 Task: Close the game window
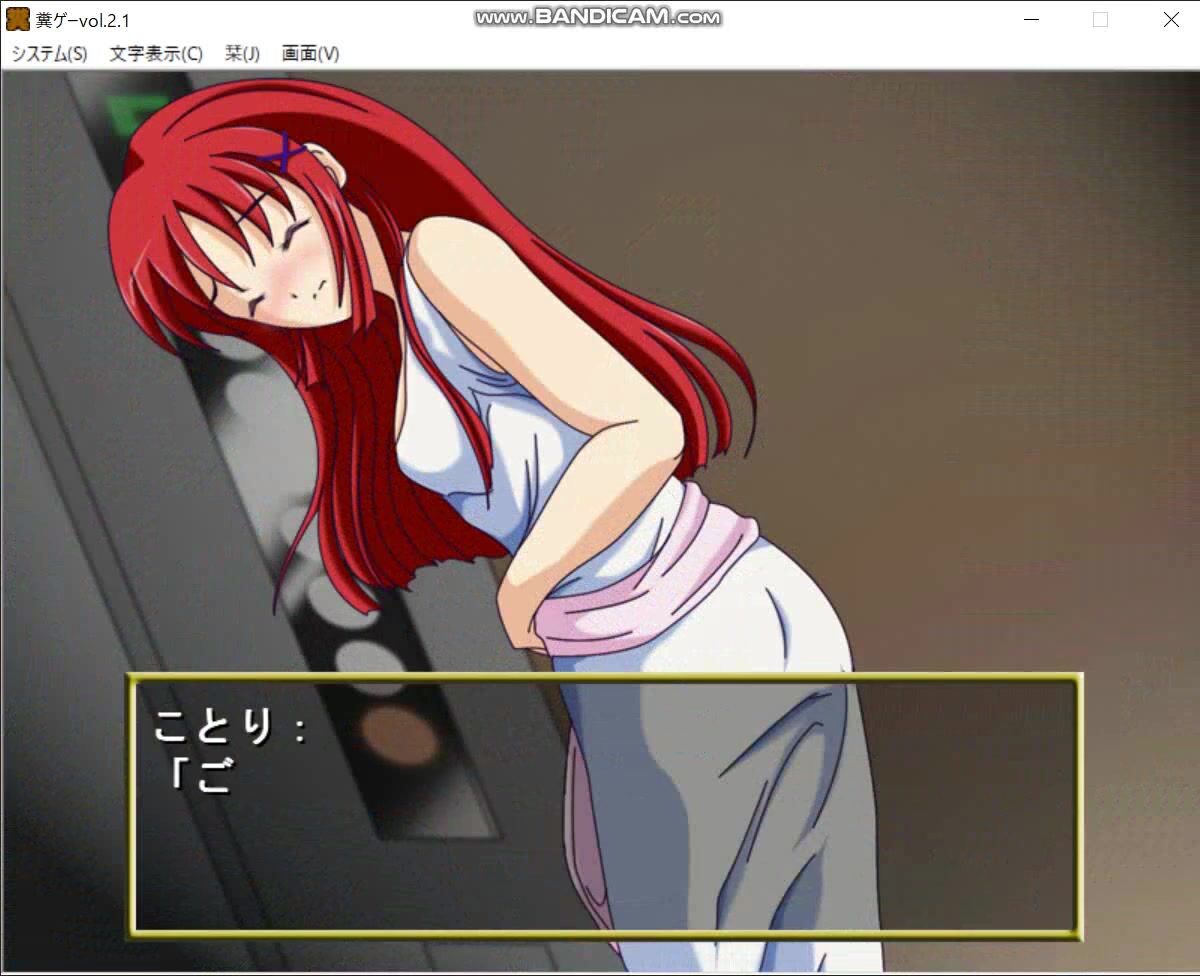(1170, 20)
